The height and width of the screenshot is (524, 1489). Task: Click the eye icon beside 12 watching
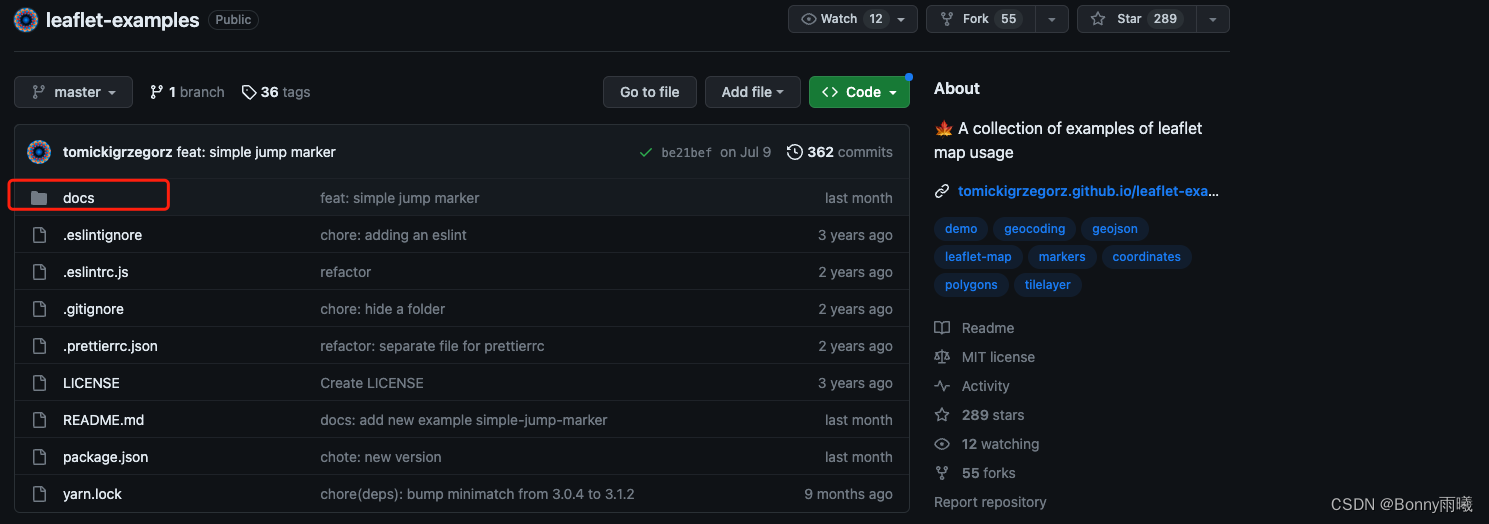(941, 444)
